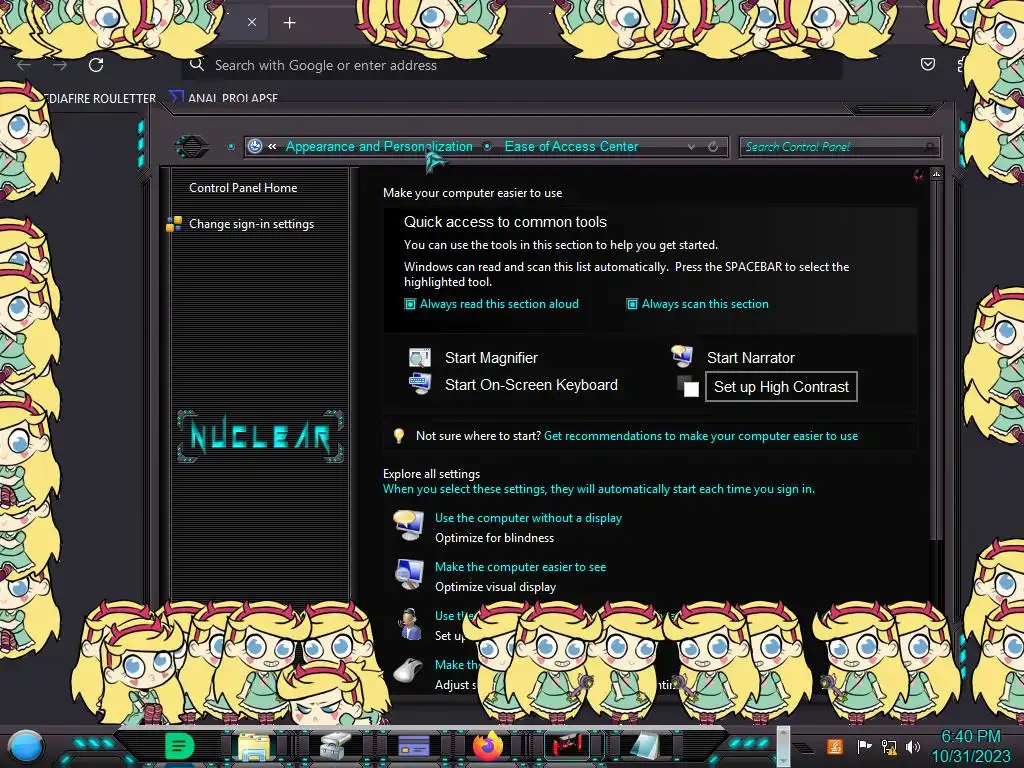
Task: Click the Start orb on the taskbar
Action: coord(26,746)
